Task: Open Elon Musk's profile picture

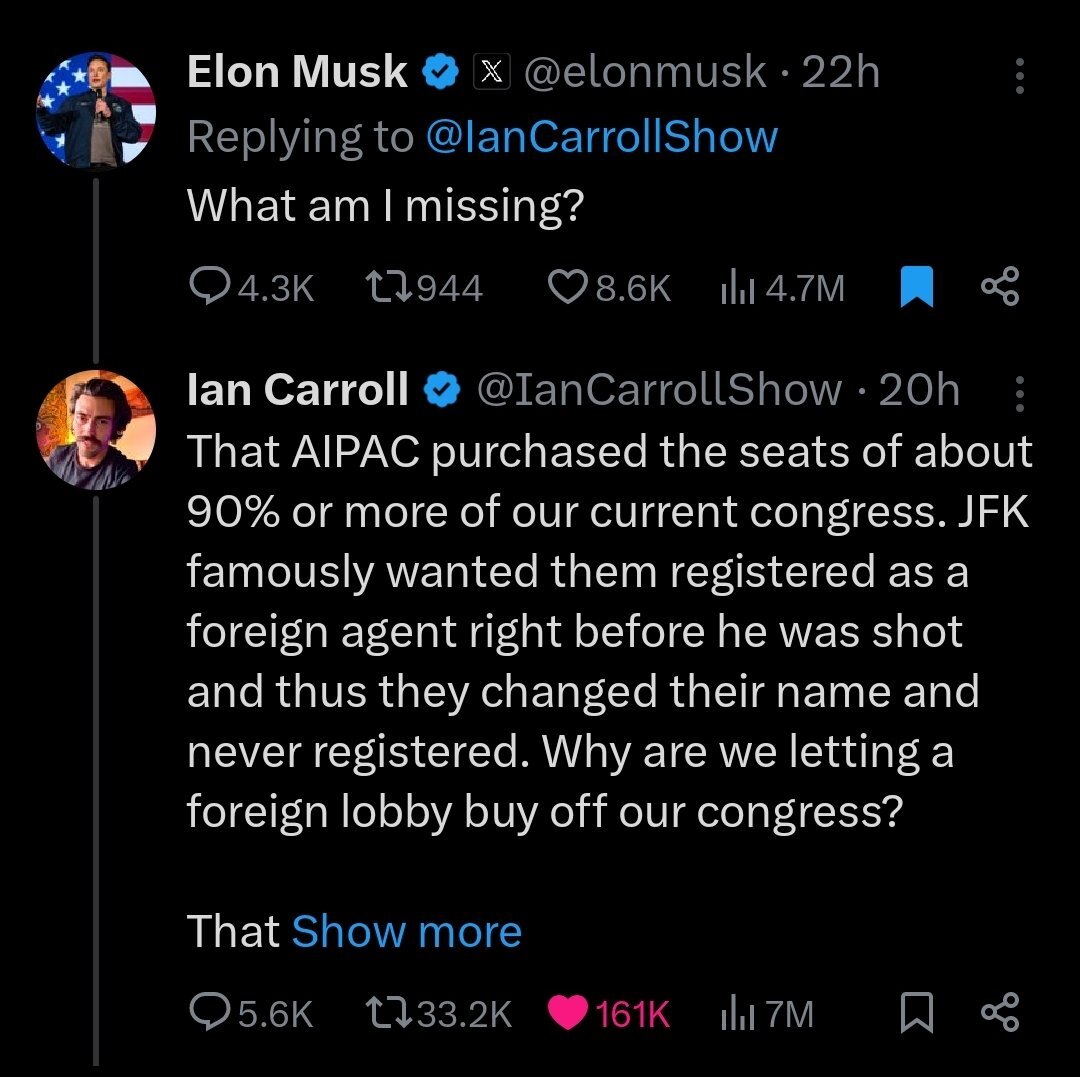Action: pos(96,110)
